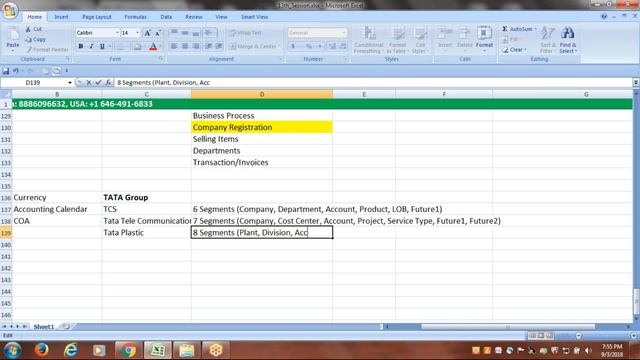Select column D header

coord(262,94)
